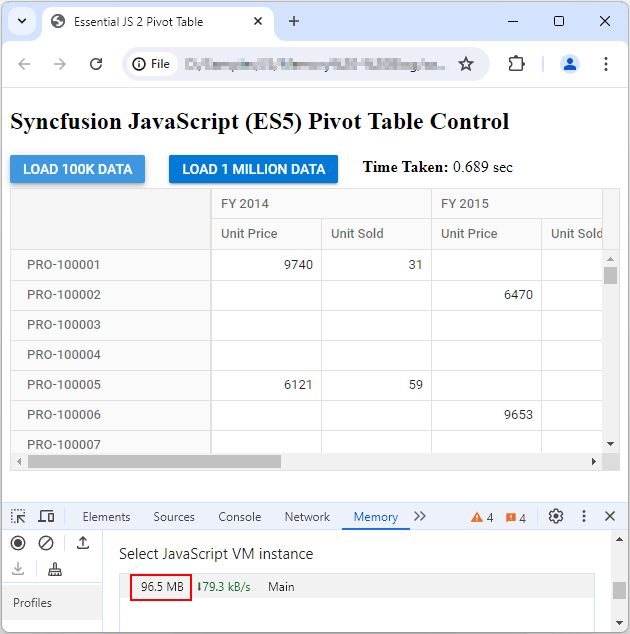Open the Extensions puzzle icon
The width and height of the screenshot is (630, 634).
[x=516, y=64]
